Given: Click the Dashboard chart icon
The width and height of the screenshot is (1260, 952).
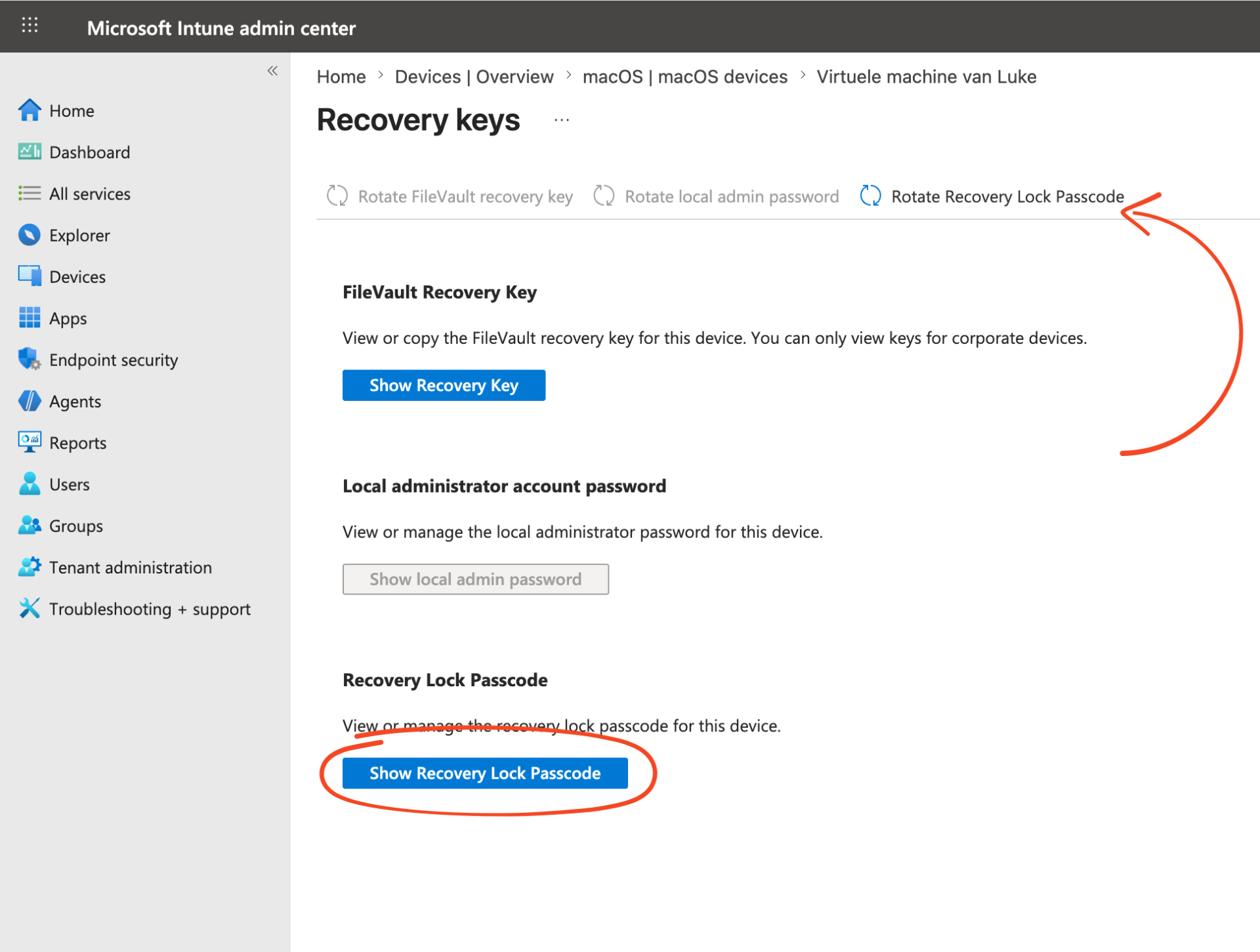Looking at the screenshot, I should (30, 152).
